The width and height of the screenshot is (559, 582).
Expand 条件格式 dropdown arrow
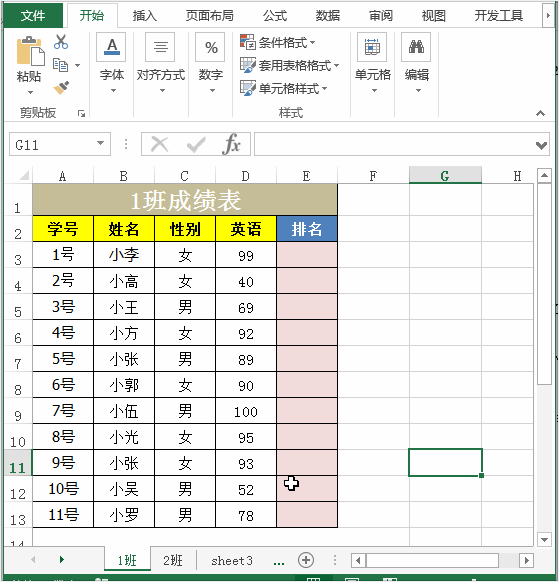[x=312, y=43]
